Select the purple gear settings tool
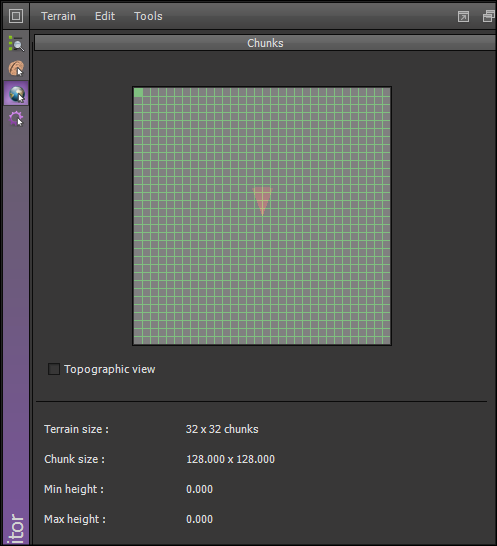Screen dimensions: 497x546 tap(16, 118)
